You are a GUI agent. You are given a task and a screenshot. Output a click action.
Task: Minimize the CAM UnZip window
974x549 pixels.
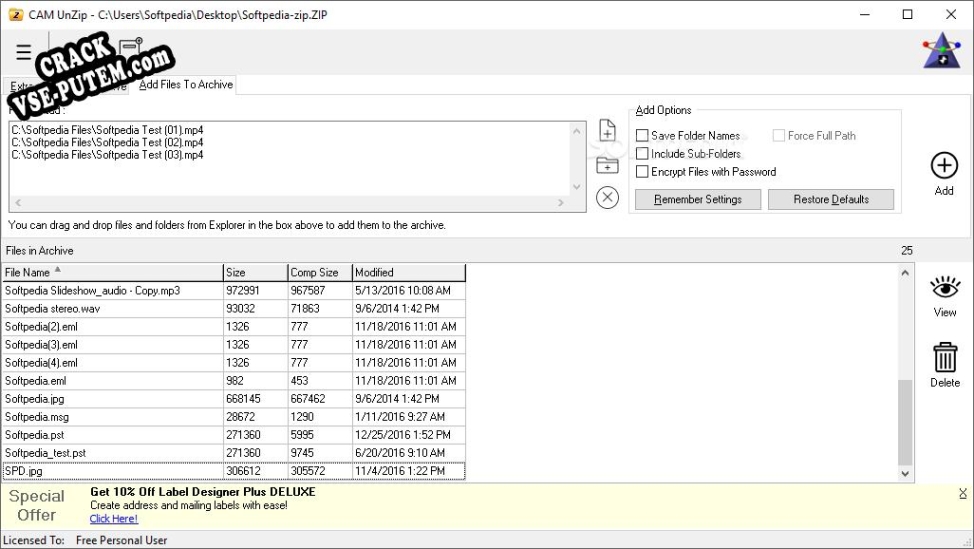pos(865,14)
